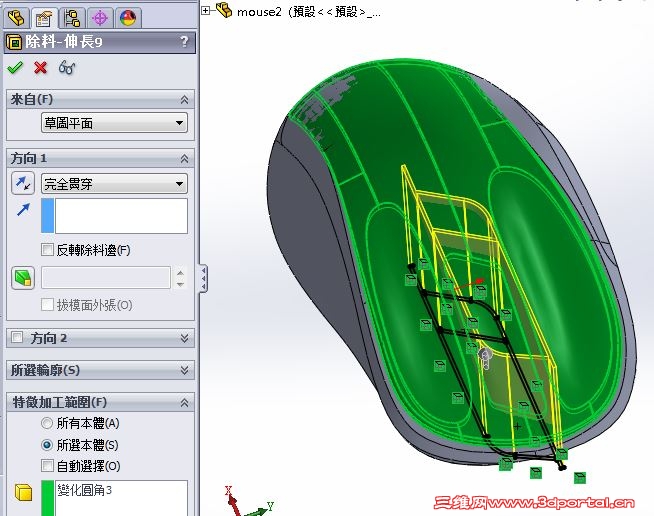Viewport: 654px width, 516px height.
Task: Expand the mouse2 flyout feature tree
Action: coord(205,11)
